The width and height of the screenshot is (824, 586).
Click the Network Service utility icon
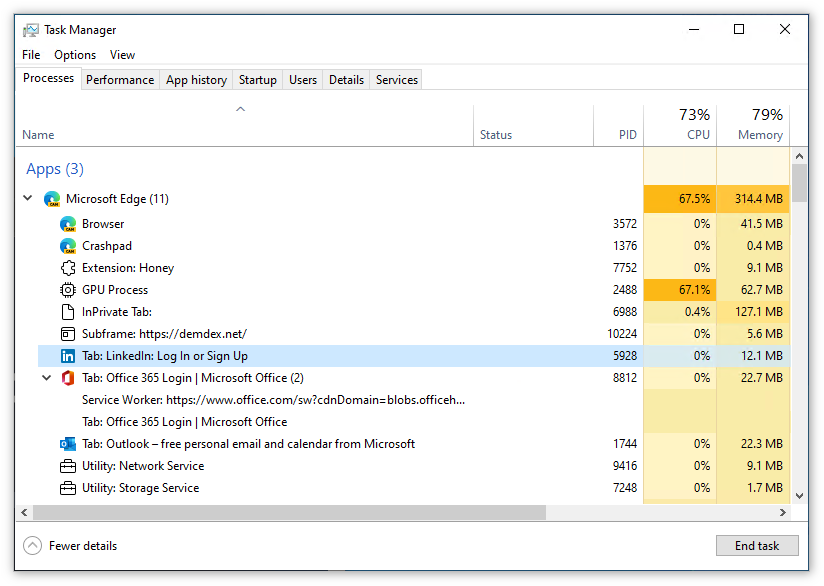[68, 466]
